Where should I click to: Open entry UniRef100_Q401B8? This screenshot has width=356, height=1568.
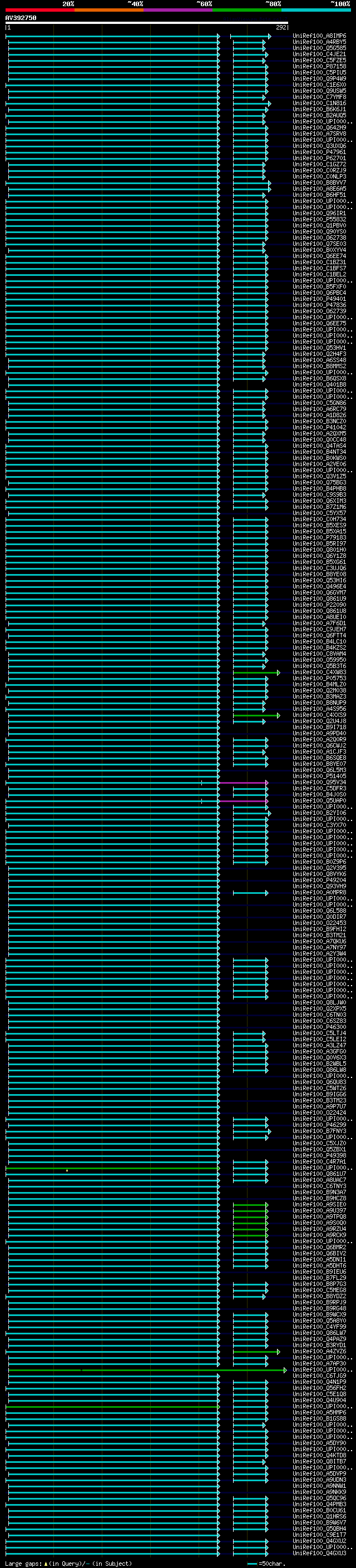319,385
